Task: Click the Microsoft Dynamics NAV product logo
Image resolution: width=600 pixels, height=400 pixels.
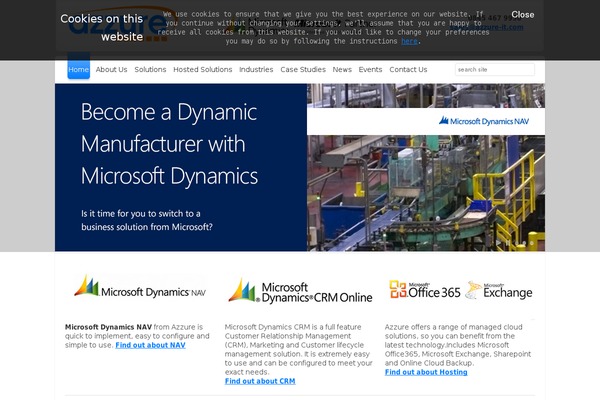Action: point(140,287)
